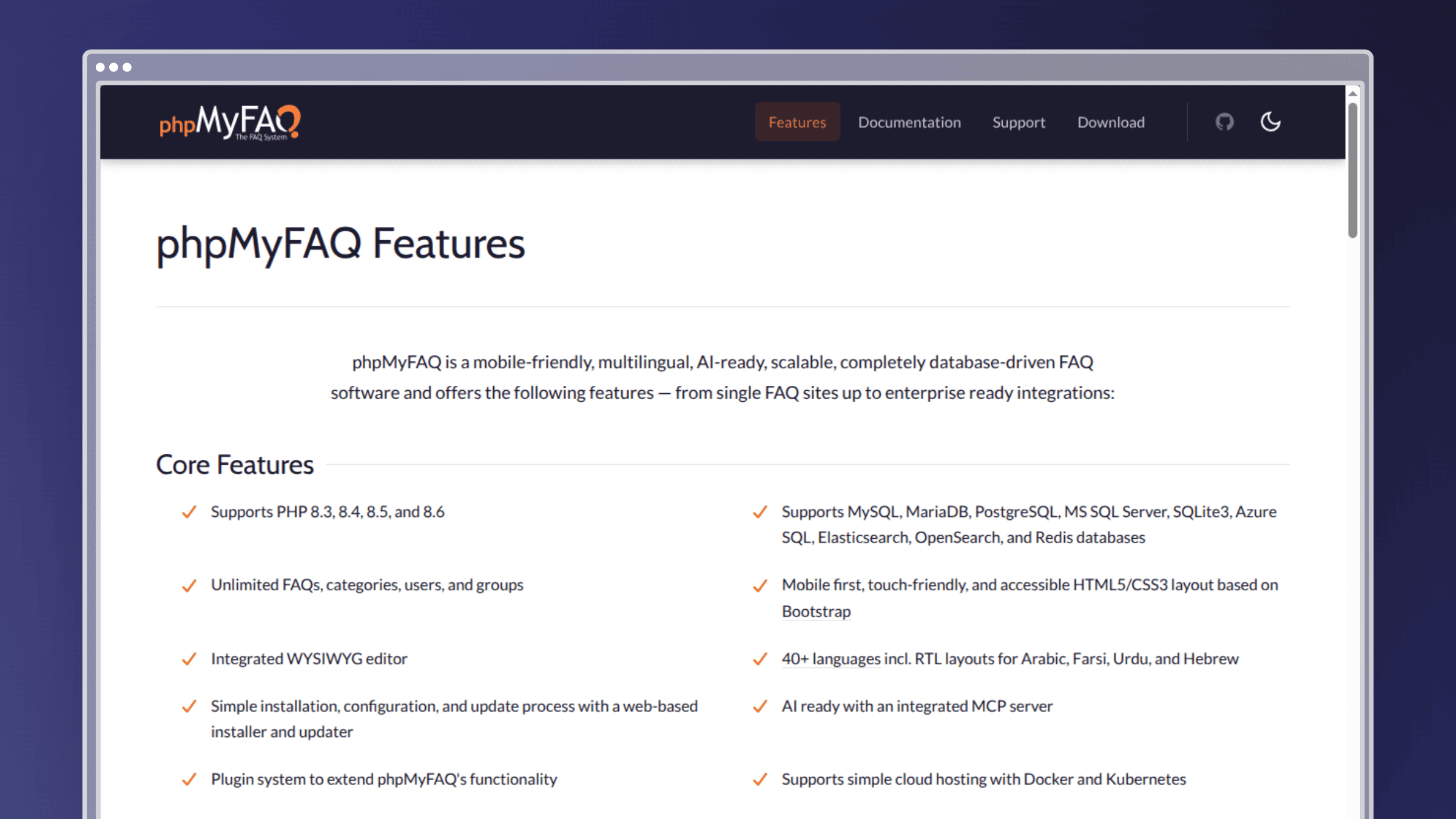Click the phpMyFAQ Features page heading
The image size is (1456, 819).
click(x=340, y=244)
